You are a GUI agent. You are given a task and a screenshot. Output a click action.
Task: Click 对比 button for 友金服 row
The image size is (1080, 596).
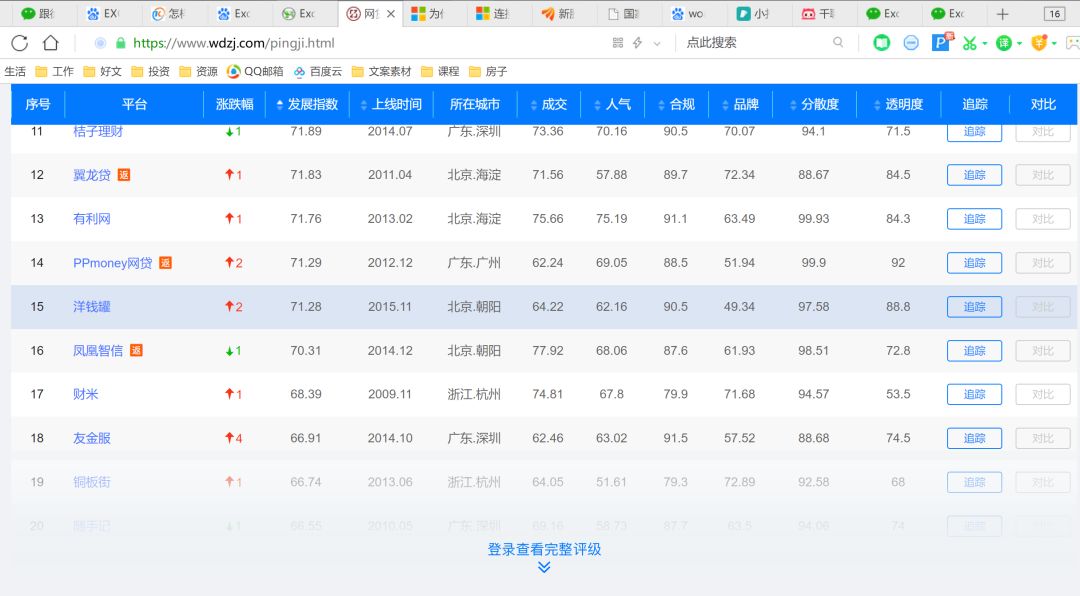tap(1043, 438)
